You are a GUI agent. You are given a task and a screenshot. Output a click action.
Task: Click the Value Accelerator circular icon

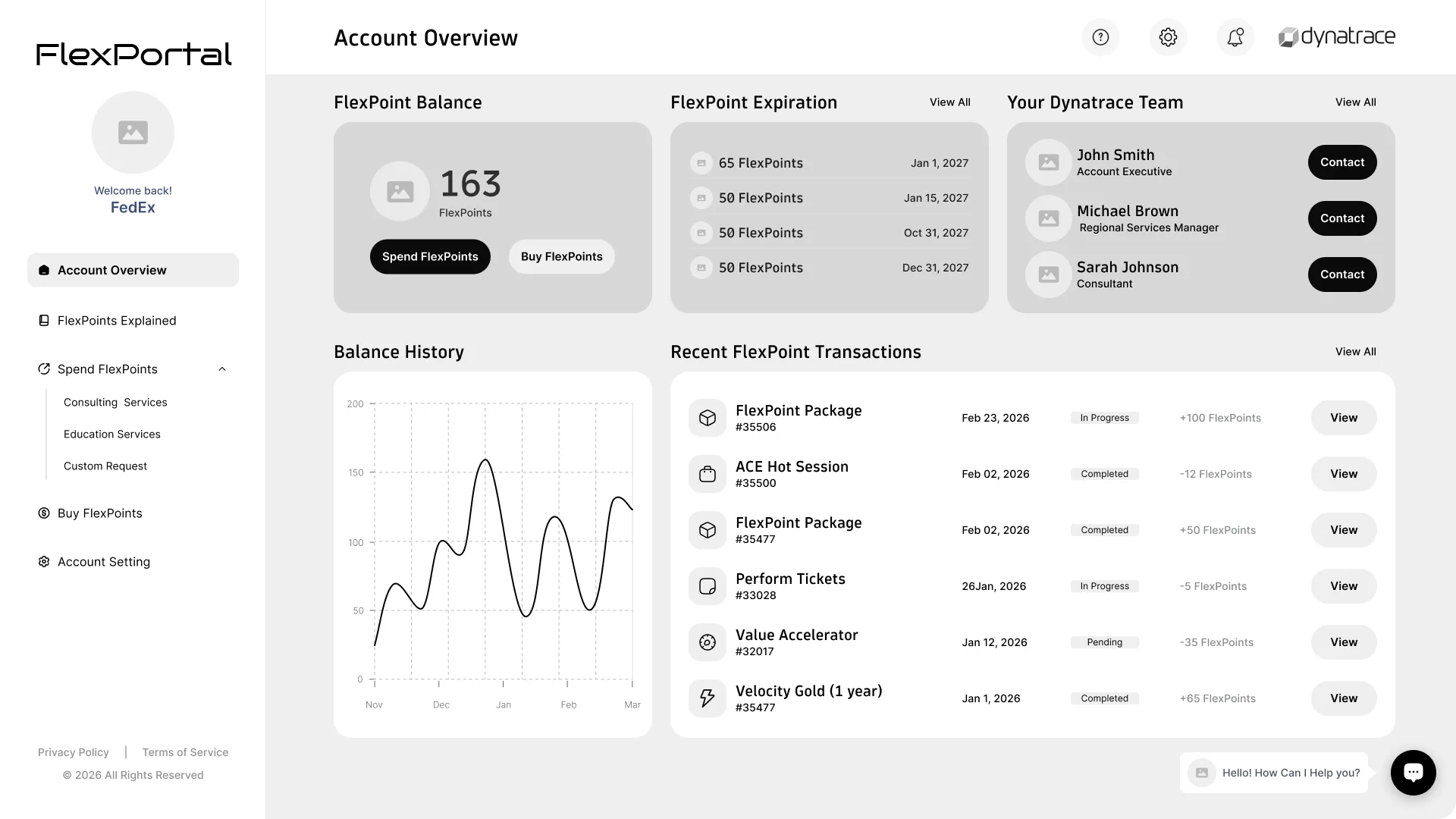coord(708,642)
